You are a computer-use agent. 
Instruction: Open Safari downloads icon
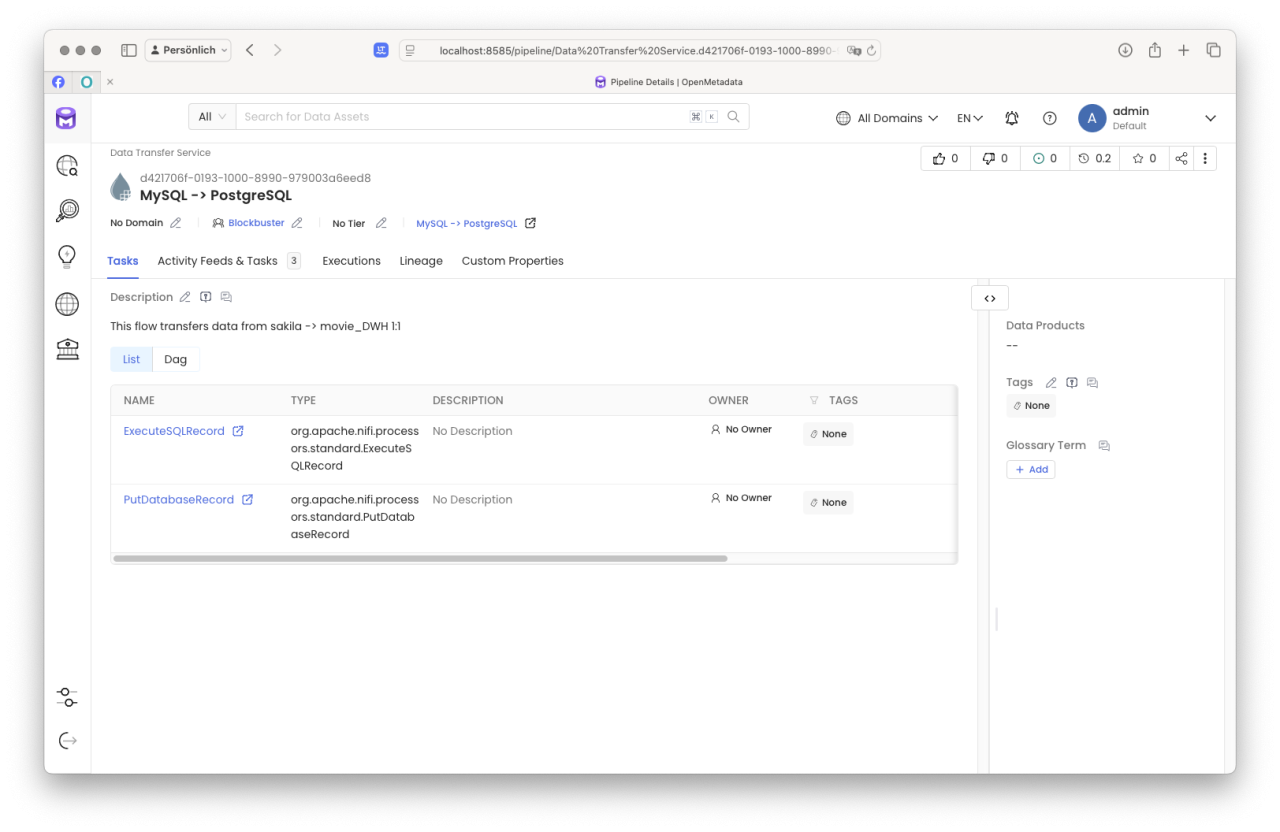[x=1125, y=50]
